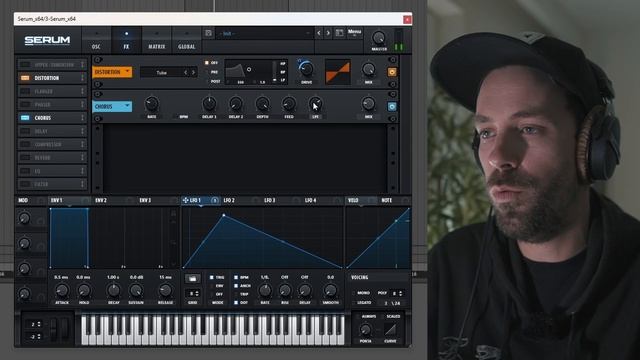
Task: Click the LFO 1 drag-assign crosshair icon
Action: [185, 200]
